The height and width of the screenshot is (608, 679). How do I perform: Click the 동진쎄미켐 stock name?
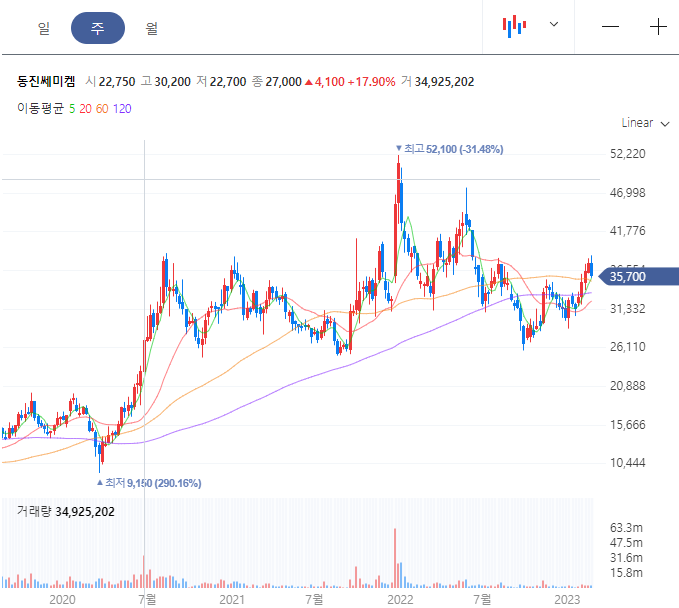click(x=46, y=81)
